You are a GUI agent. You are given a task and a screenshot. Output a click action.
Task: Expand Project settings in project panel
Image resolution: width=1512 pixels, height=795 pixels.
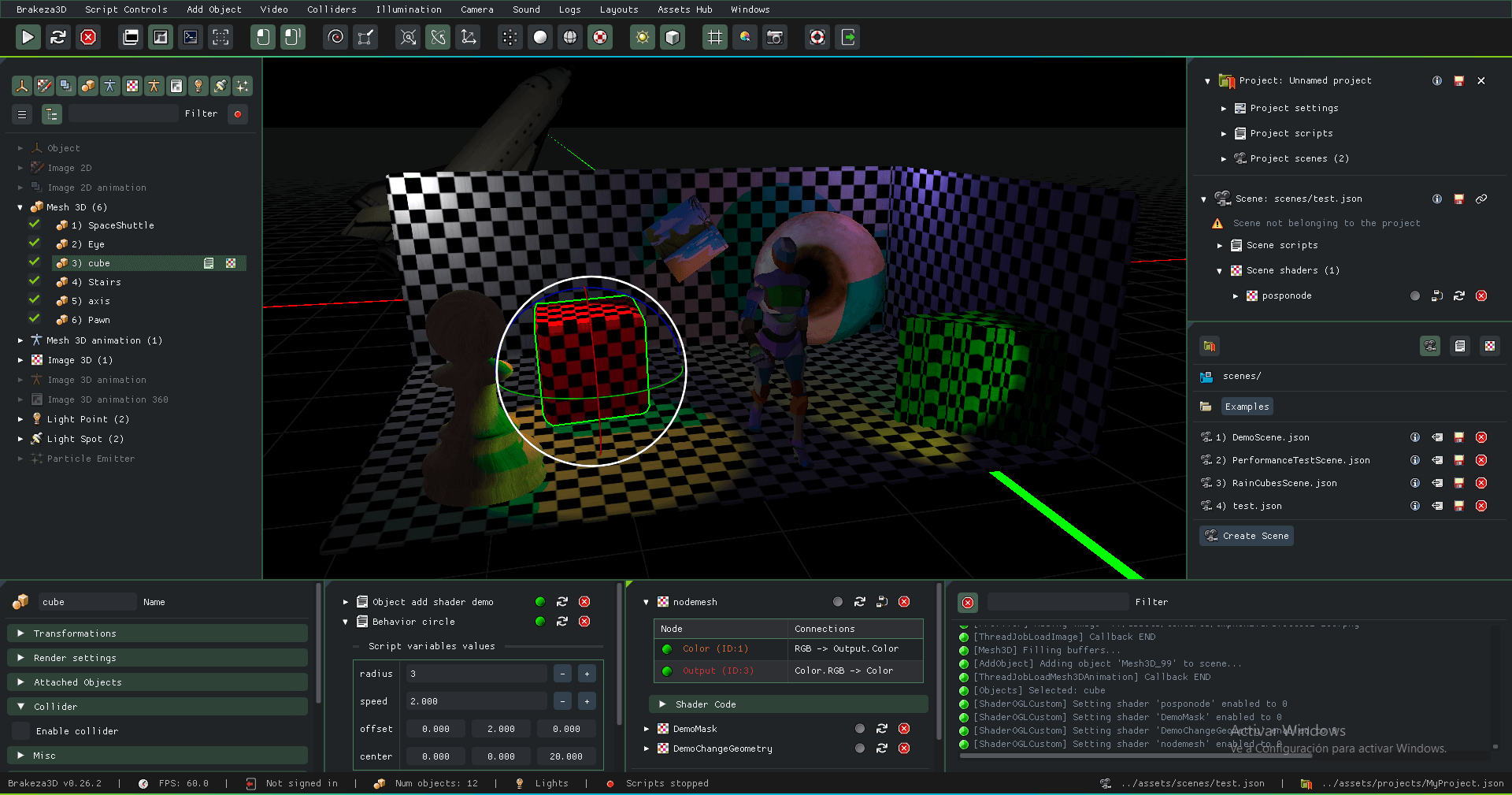pos(1224,108)
